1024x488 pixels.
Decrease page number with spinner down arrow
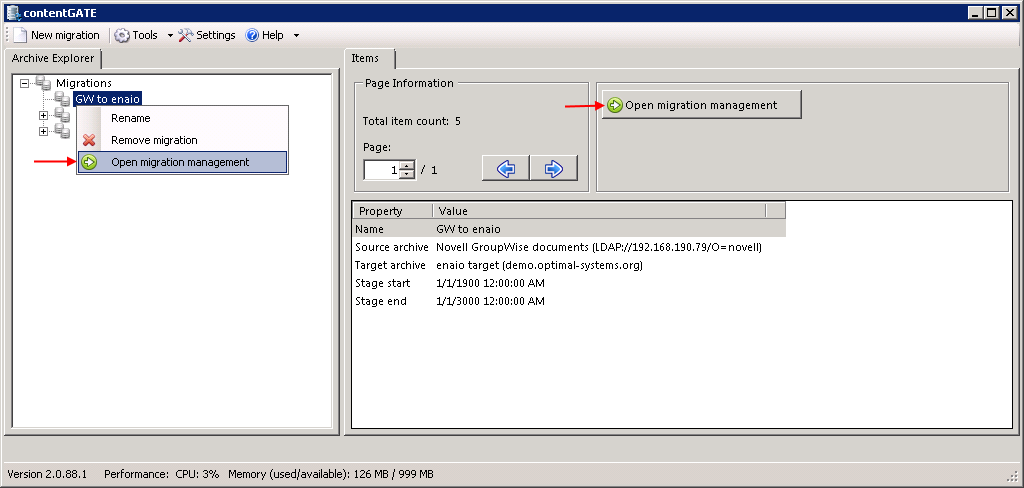pyautogui.click(x=408, y=174)
